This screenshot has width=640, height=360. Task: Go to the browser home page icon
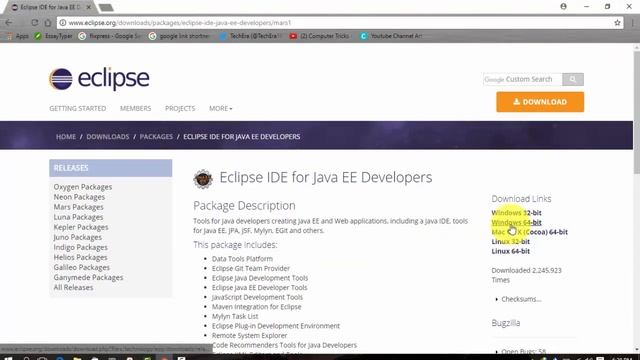coord(48,23)
